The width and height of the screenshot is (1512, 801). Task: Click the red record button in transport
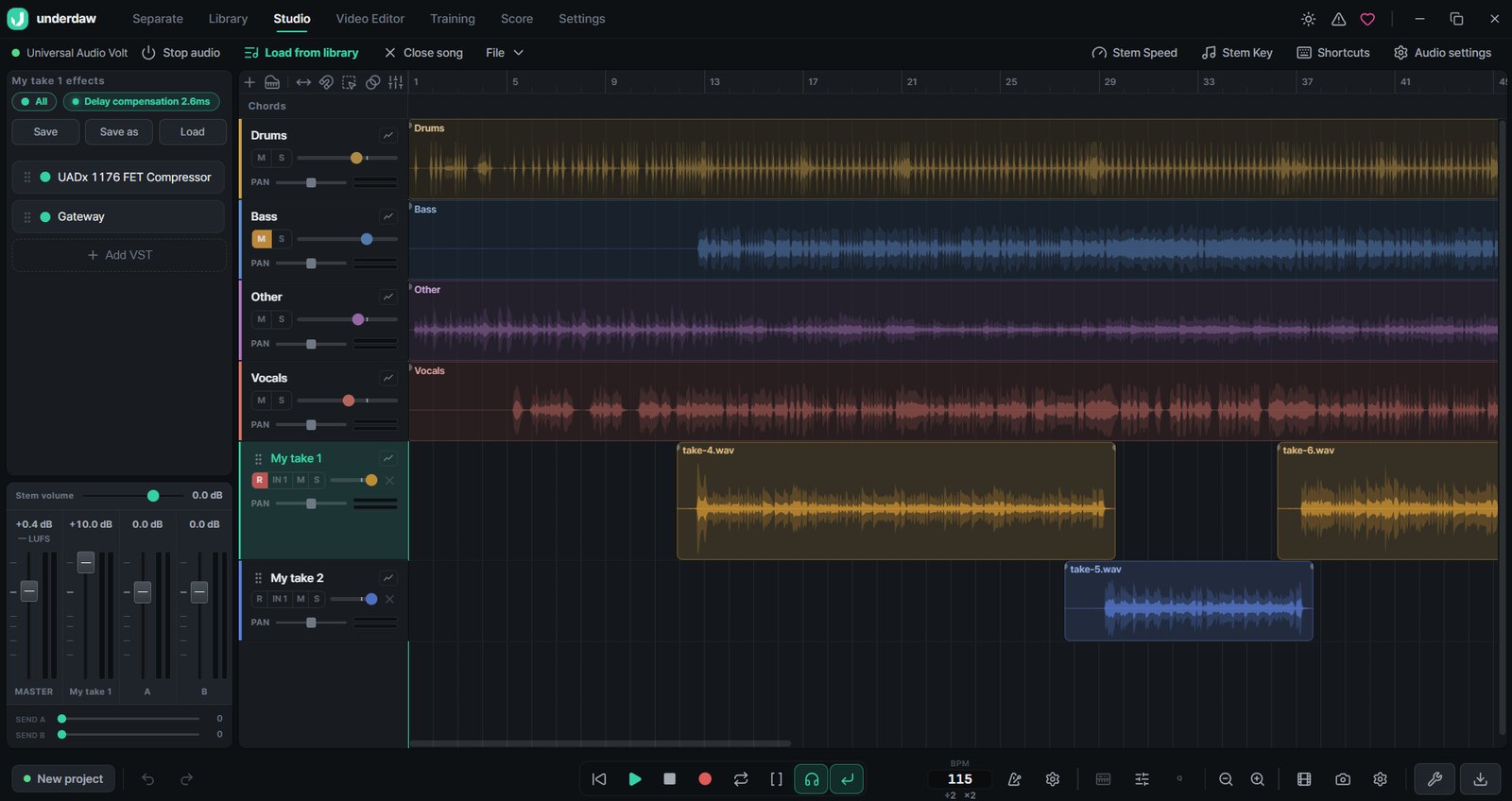click(705, 779)
